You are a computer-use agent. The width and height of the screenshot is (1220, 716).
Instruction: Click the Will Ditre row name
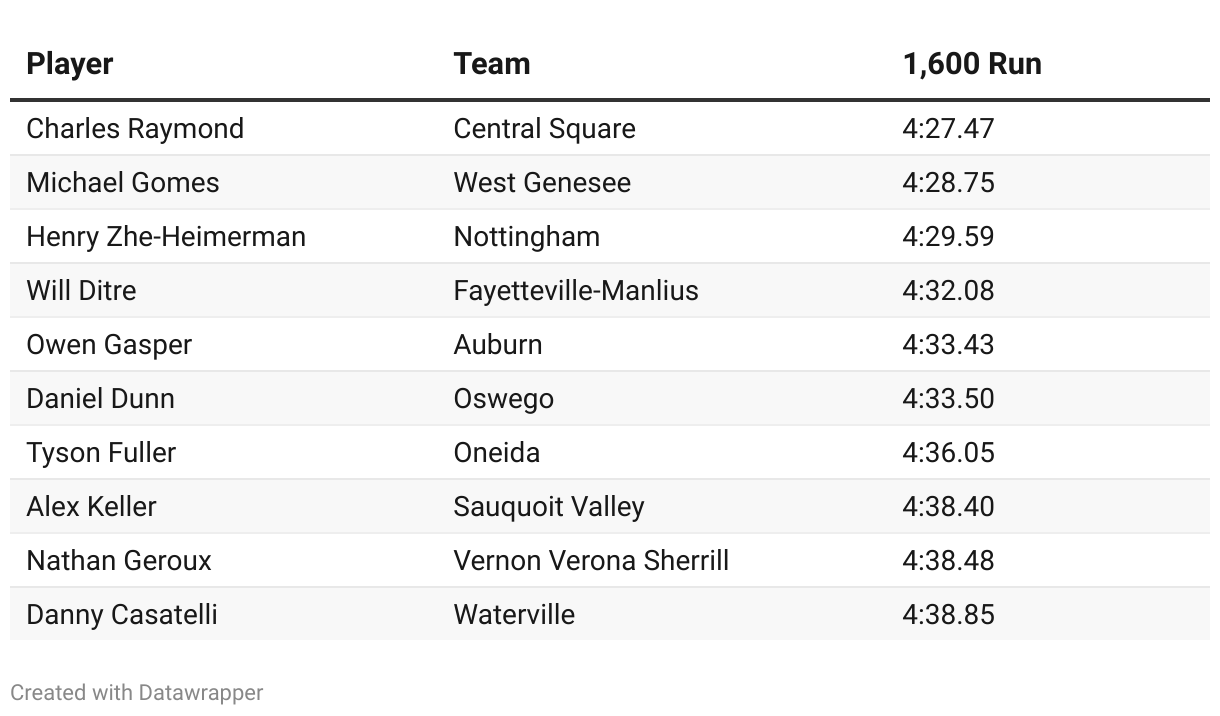[81, 291]
